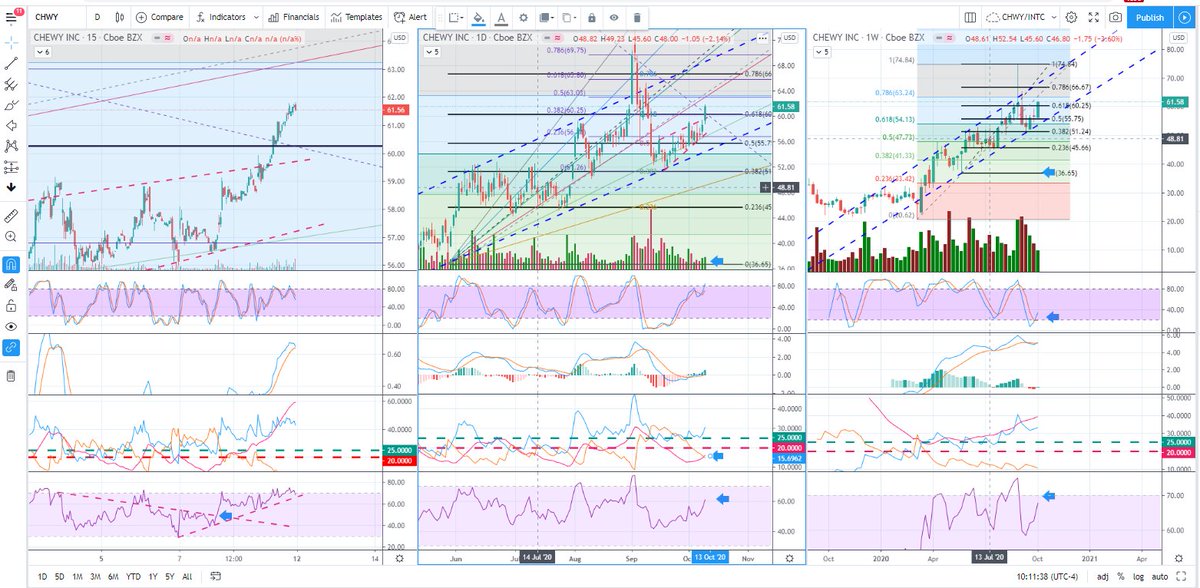Open chart style candlestick selector

121,17
